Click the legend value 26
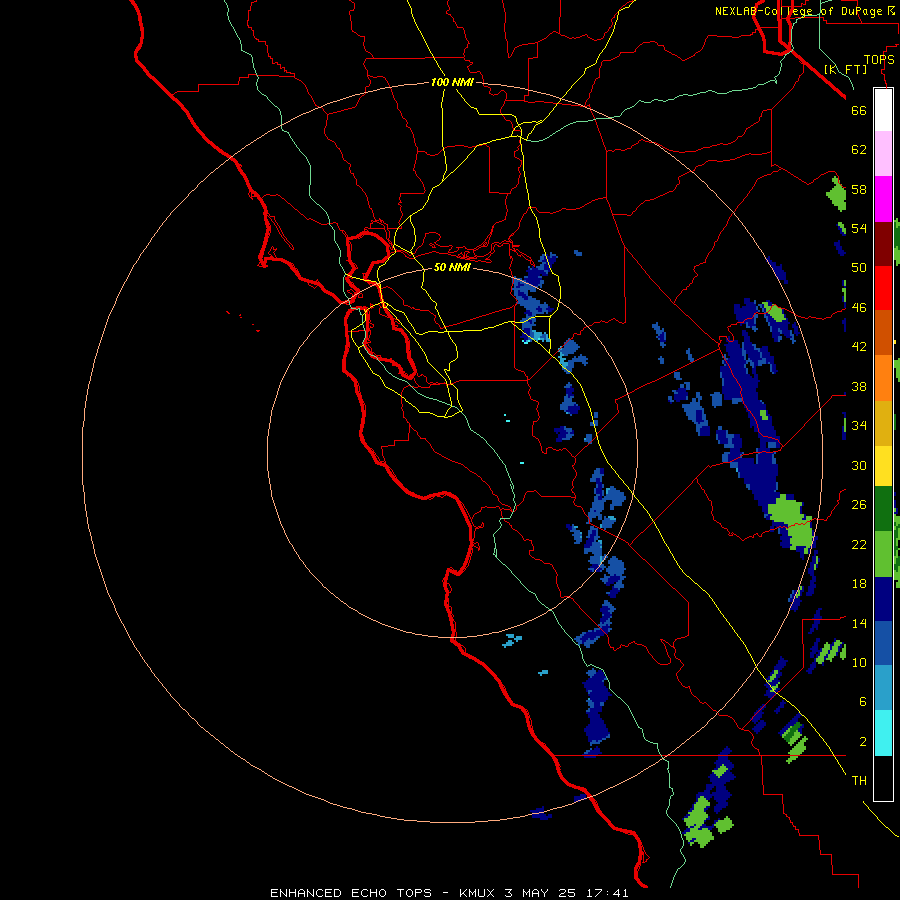 coord(859,505)
